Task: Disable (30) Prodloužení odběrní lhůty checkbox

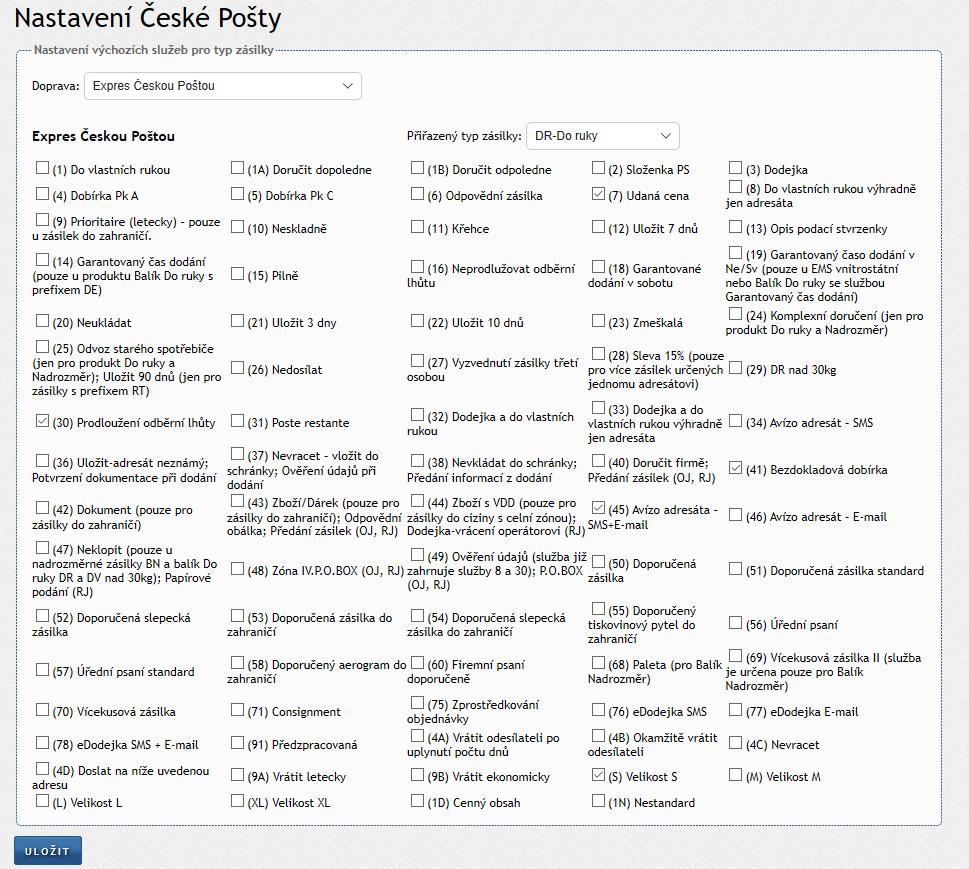Action: tap(42, 421)
